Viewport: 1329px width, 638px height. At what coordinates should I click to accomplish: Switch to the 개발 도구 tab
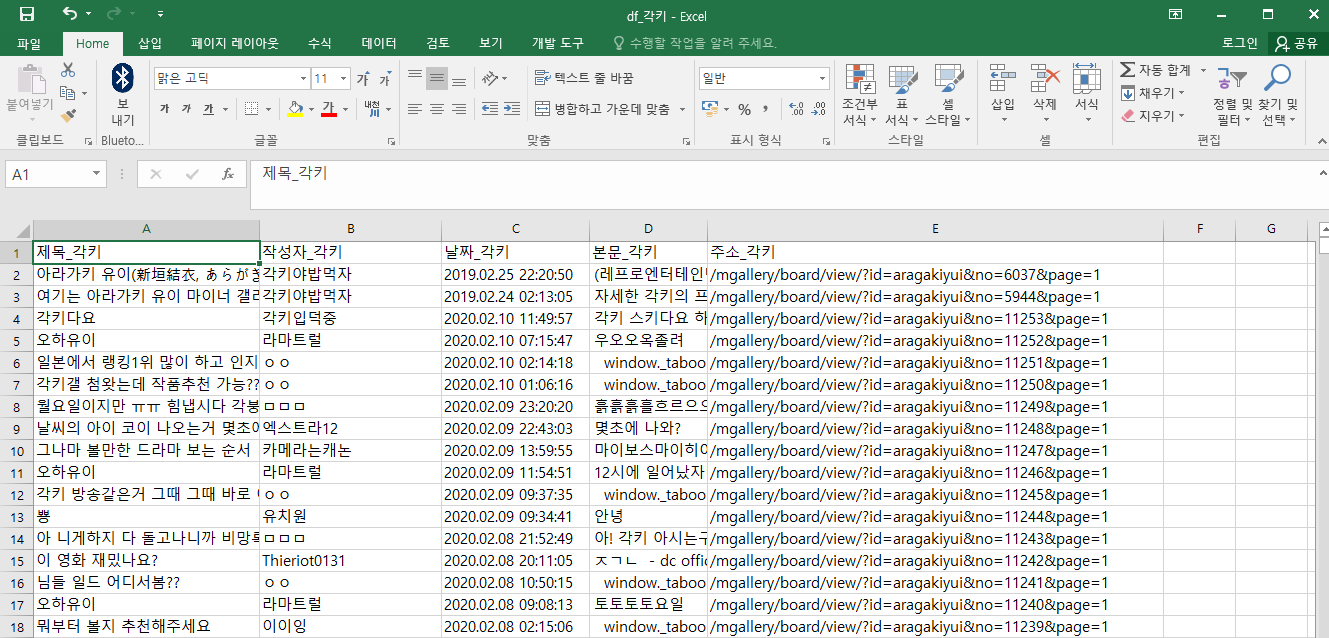557,43
